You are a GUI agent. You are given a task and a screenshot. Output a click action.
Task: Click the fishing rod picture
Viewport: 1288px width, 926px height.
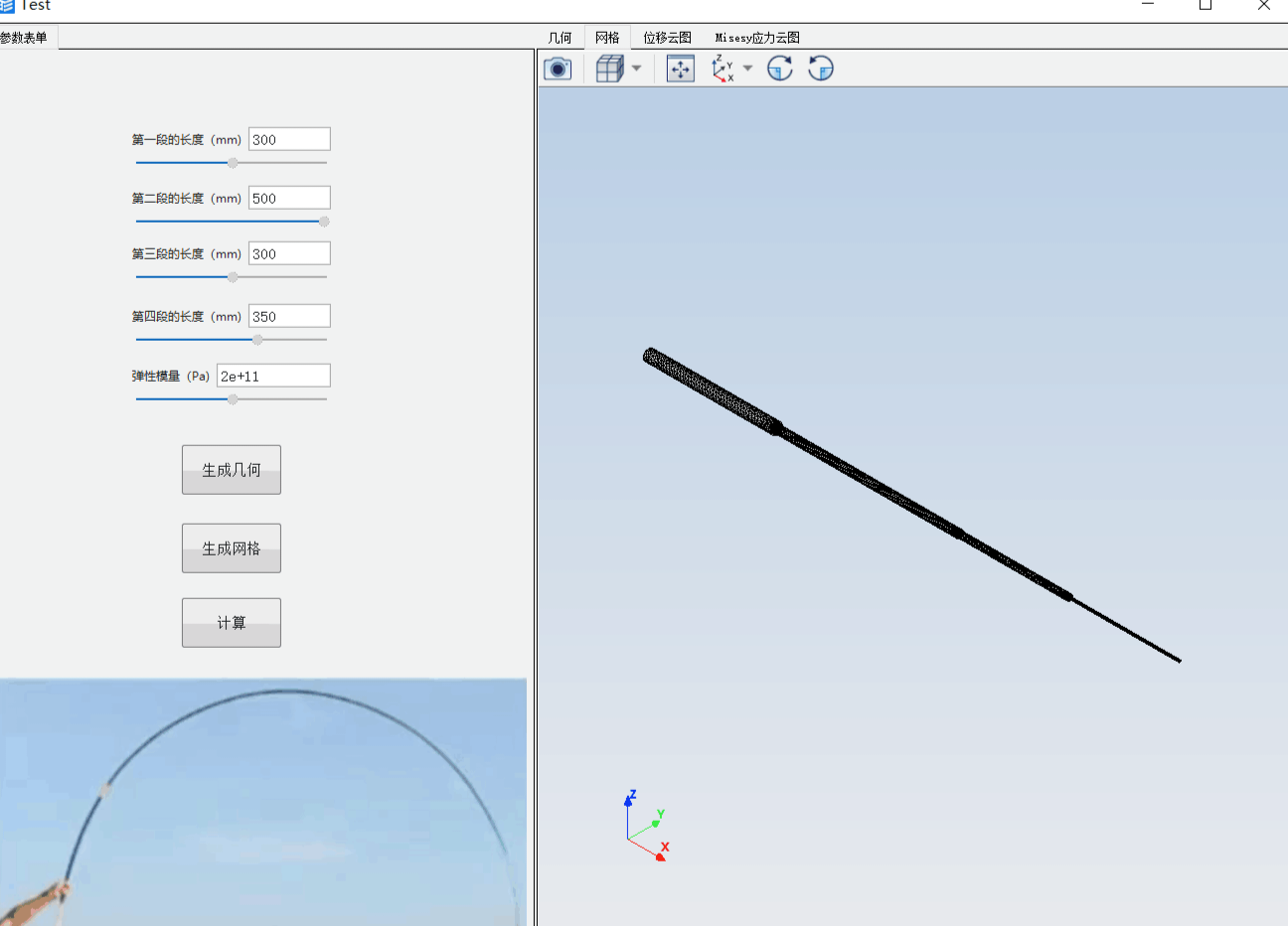tap(263, 802)
